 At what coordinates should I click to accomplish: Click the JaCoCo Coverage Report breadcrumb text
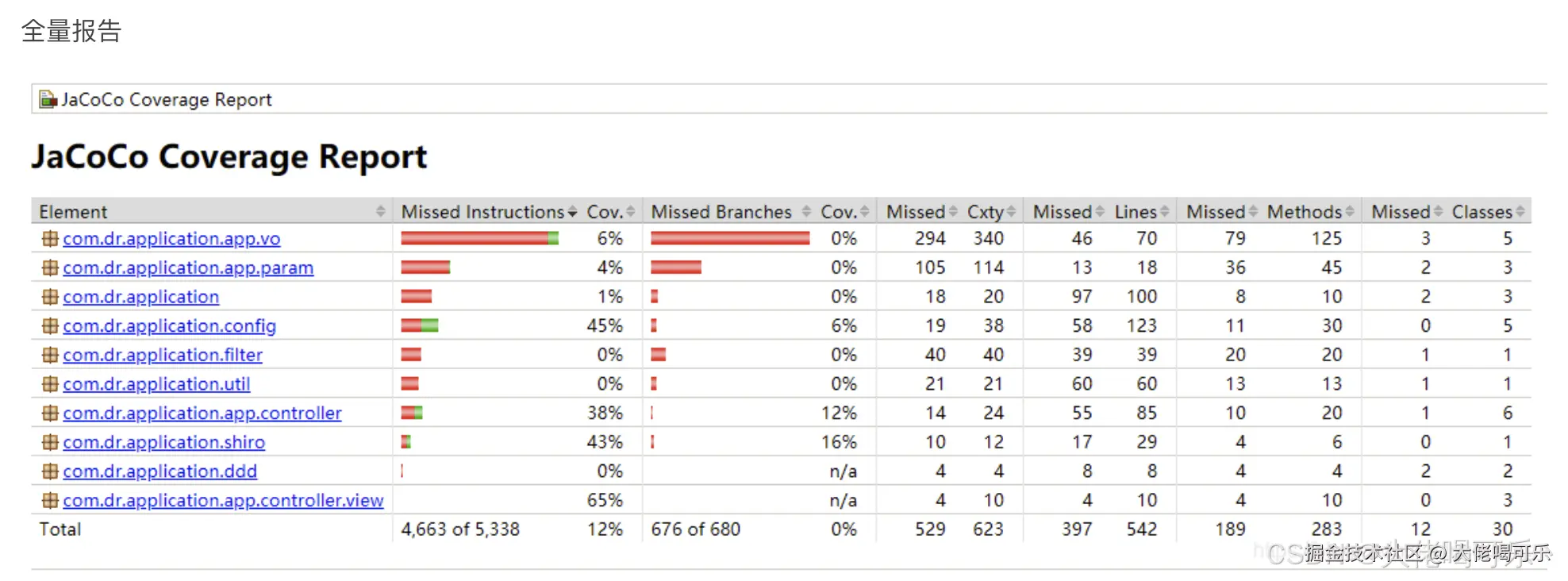click(x=167, y=99)
